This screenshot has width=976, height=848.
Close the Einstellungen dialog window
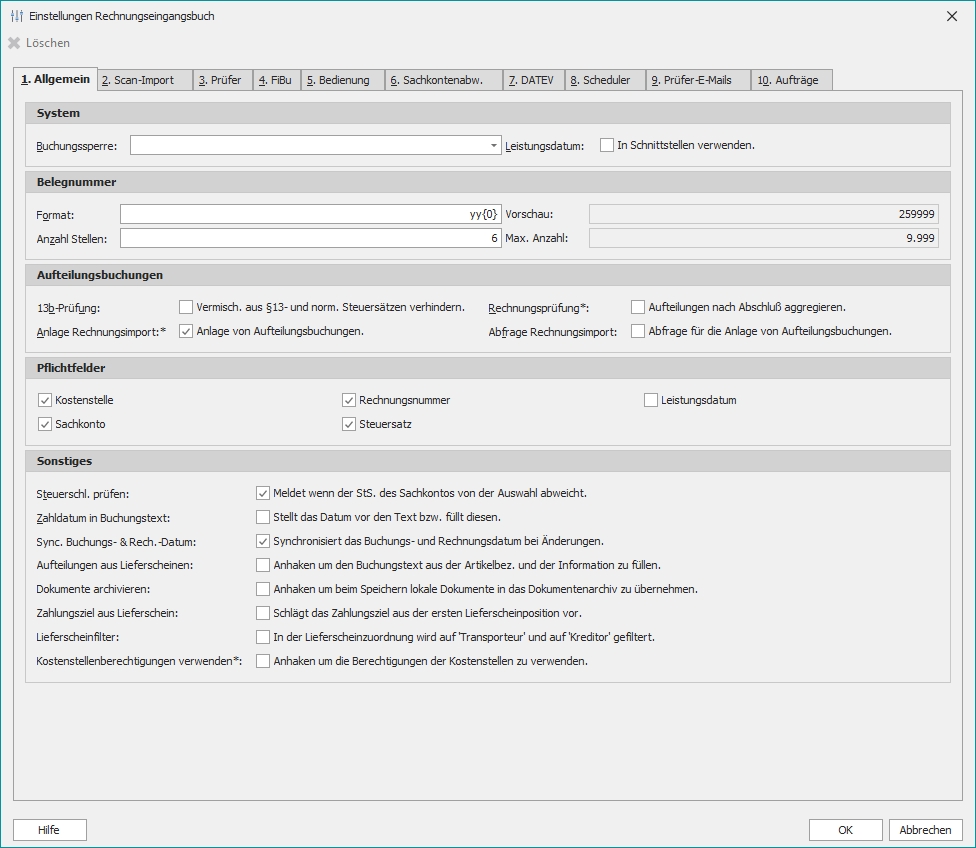point(951,16)
